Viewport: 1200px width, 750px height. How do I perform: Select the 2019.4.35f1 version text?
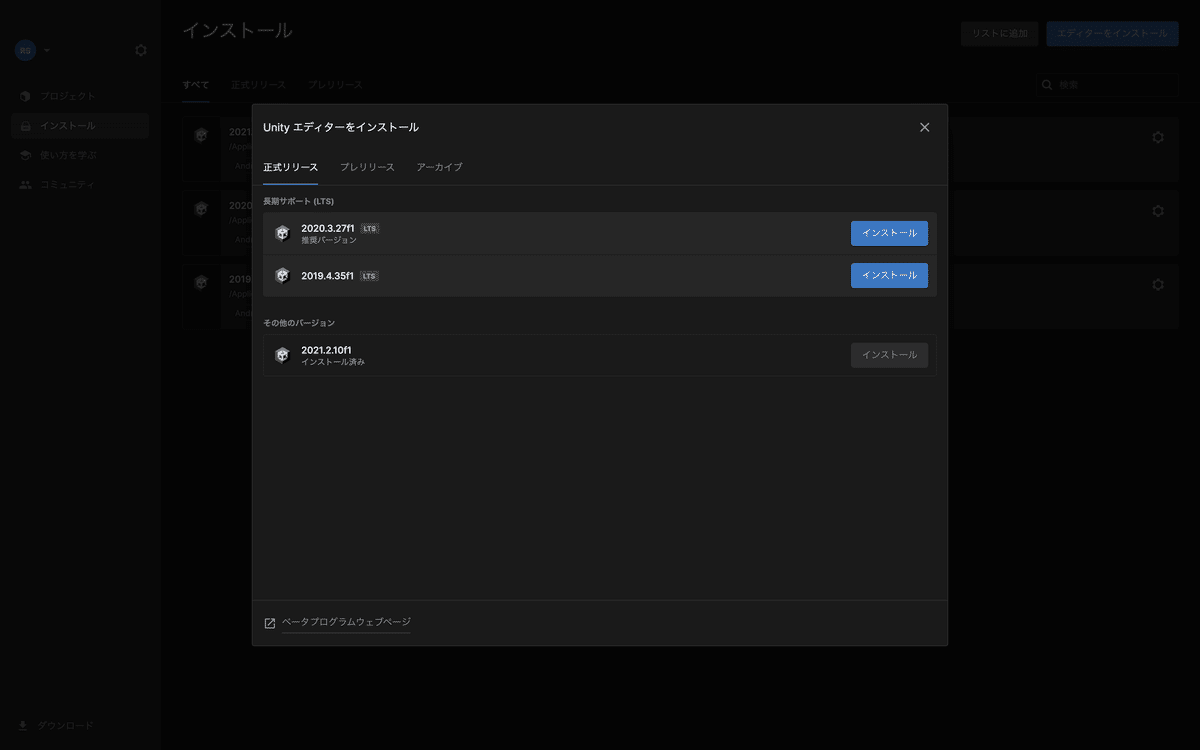[x=328, y=276]
